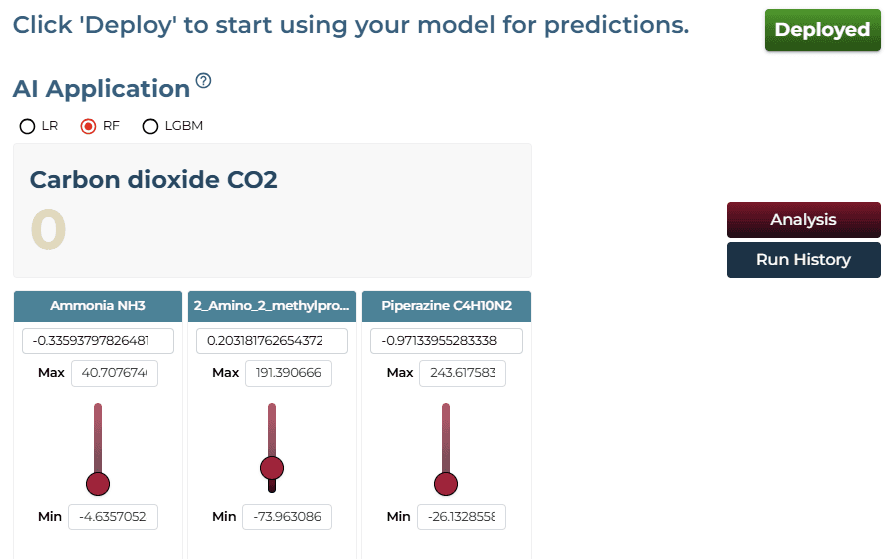
Task: Click the Piperazine C4H10N2 value input field
Action: tap(446, 341)
